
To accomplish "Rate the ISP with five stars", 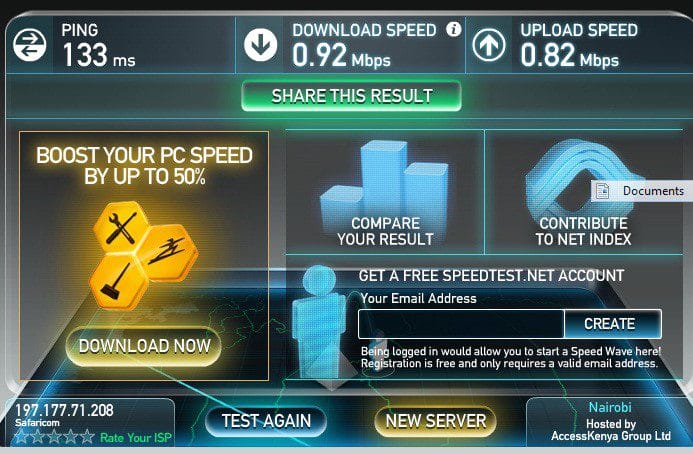I will [88, 437].
